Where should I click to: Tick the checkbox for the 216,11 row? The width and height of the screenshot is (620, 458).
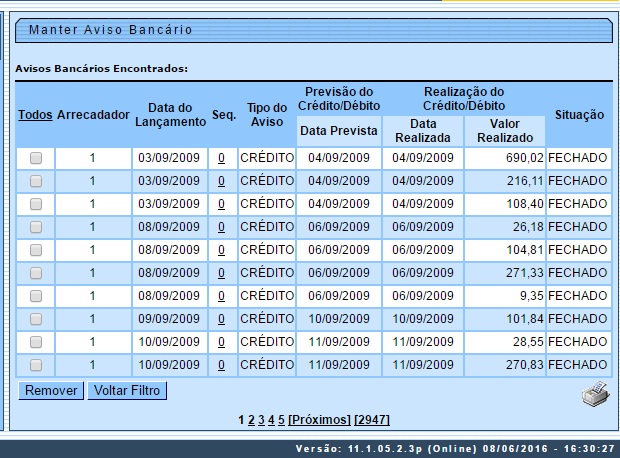click(36, 181)
